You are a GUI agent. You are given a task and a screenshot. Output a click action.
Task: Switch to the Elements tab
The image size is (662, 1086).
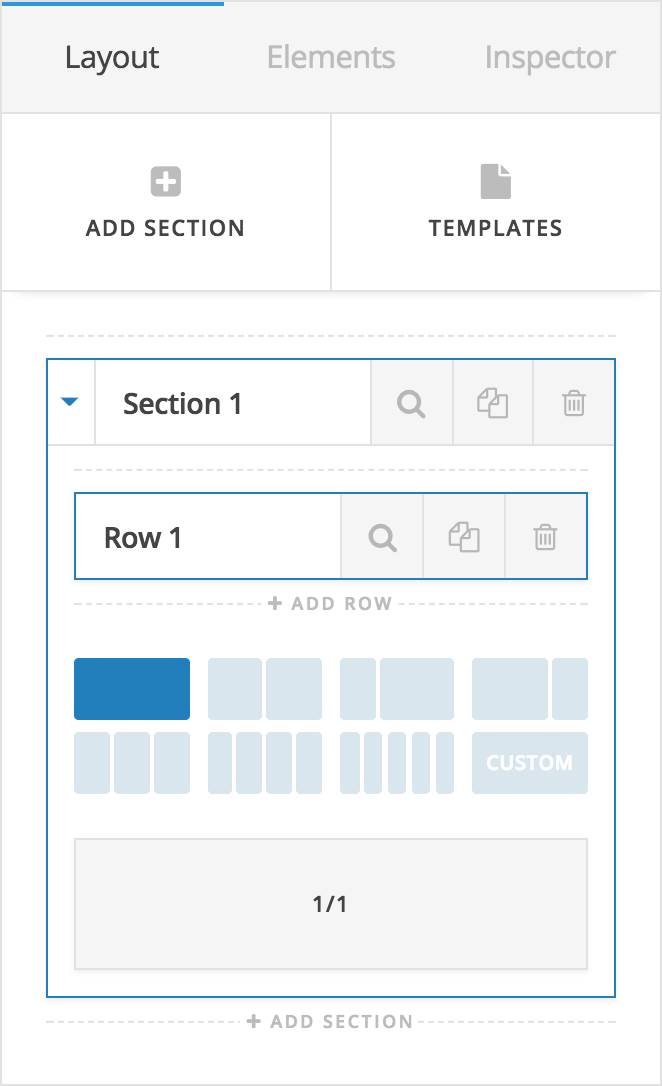click(x=330, y=57)
